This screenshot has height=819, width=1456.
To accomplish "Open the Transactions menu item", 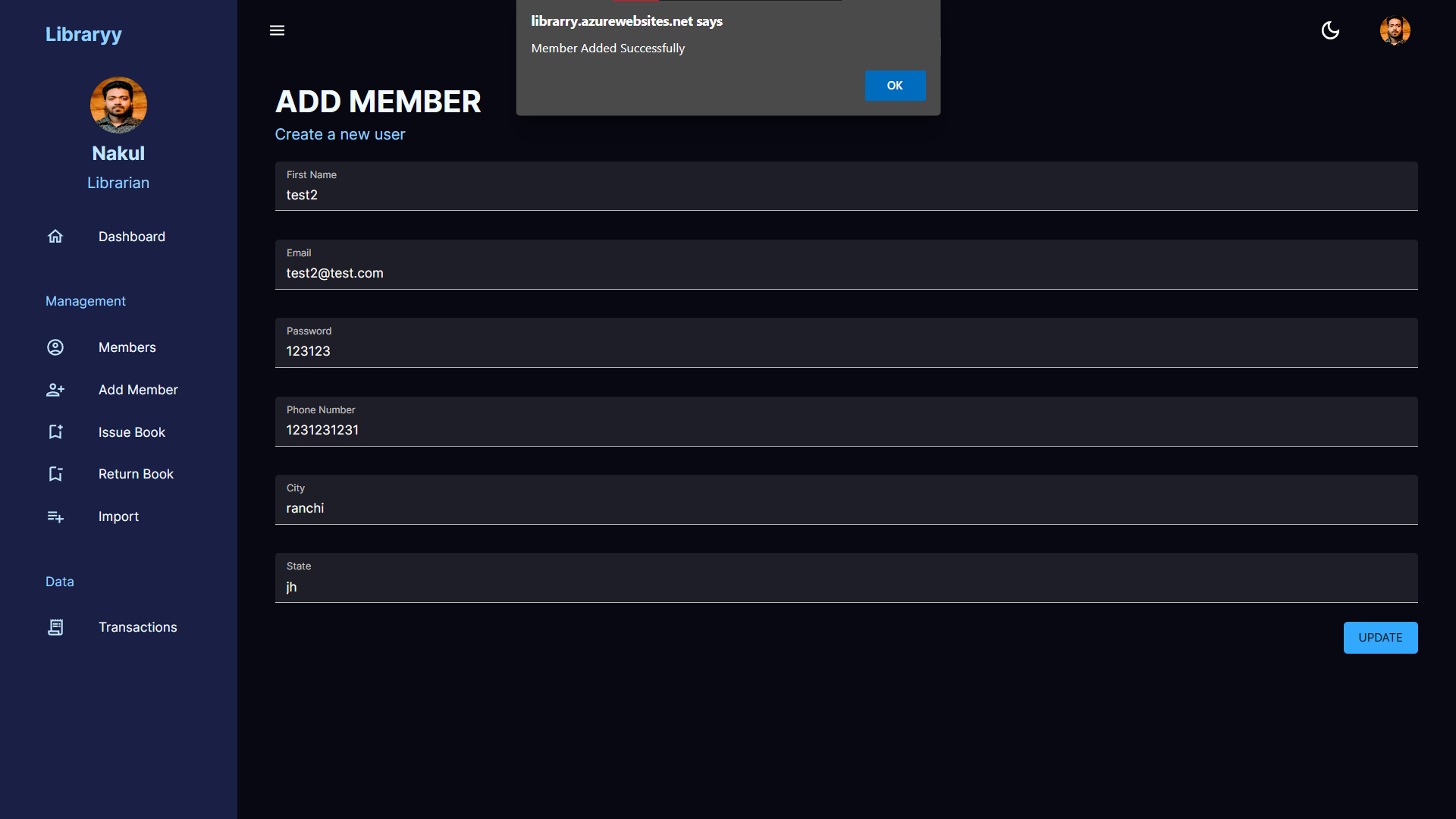I will click(x=137, y=627).
